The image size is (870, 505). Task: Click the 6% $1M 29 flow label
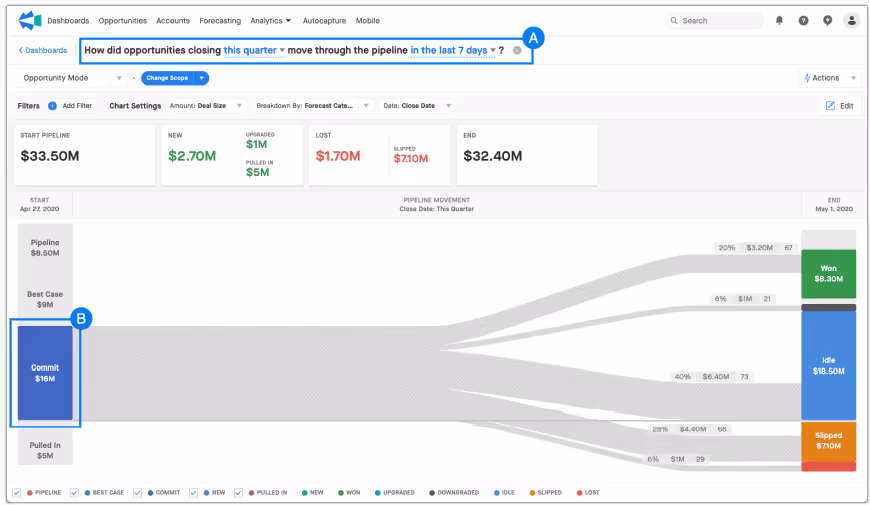pos(676,459)
